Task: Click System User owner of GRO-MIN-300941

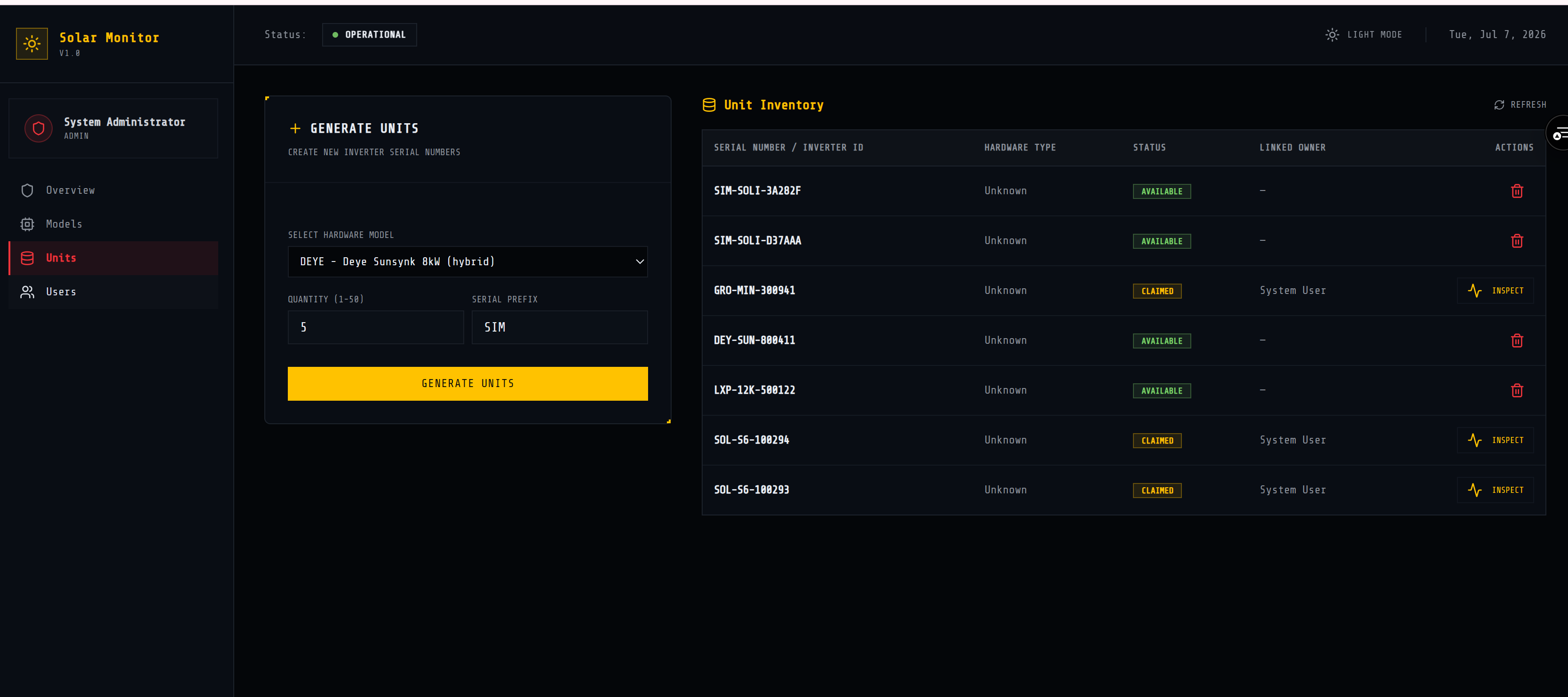Action: click(x=1292, y=291)
